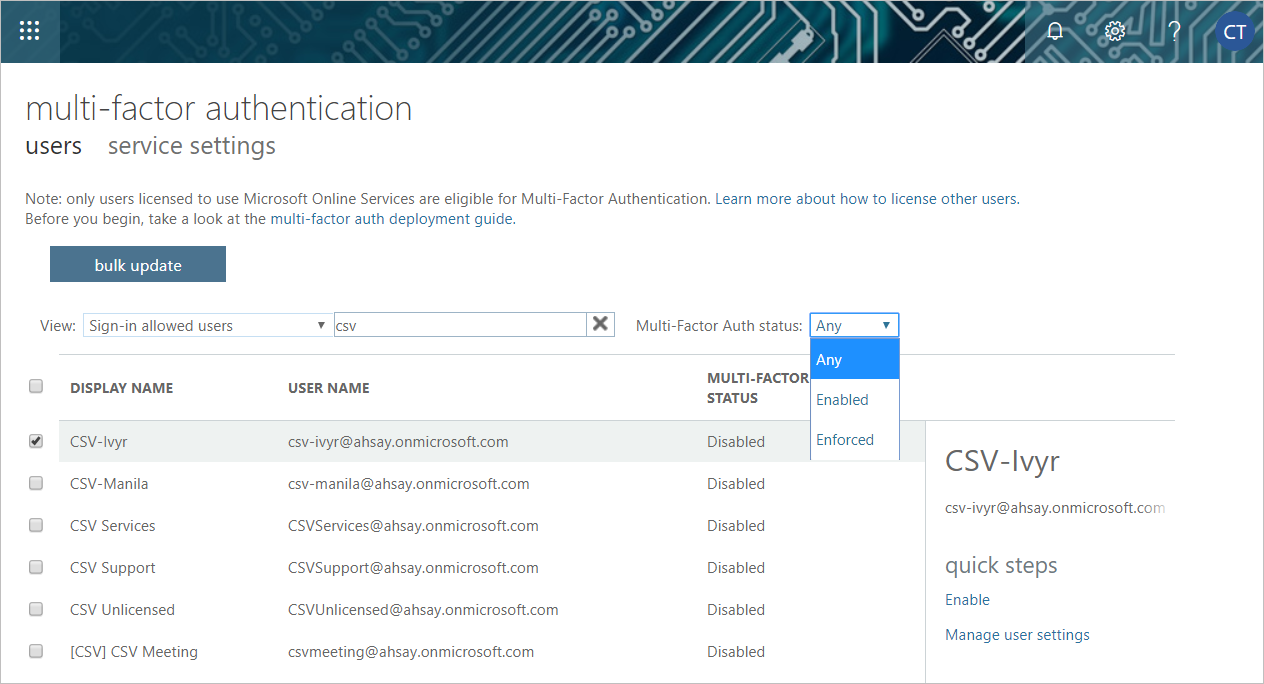This screenshot has height=684, width=1264.
Task: Open the app launcher grid icon
Action: tap(30, 31)
